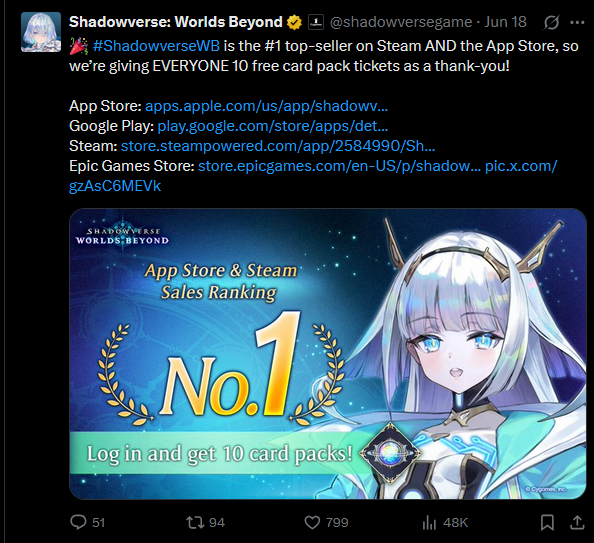The width and height of the screenshot is (594, 543).
Task: Open the apps.apple.com App Store link
Action: [x=266, y=106]
